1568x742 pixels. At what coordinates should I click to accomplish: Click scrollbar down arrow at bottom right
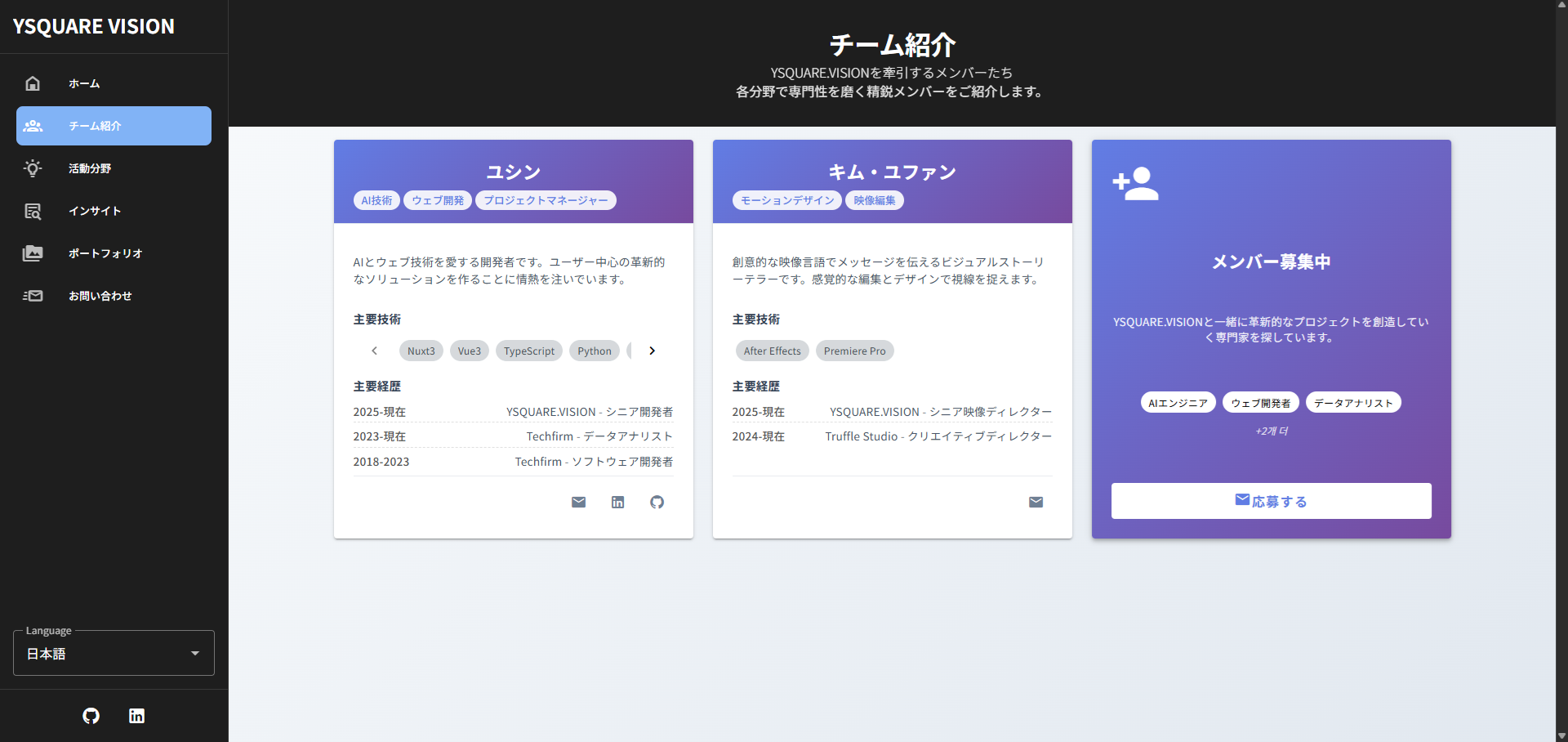1561,736
